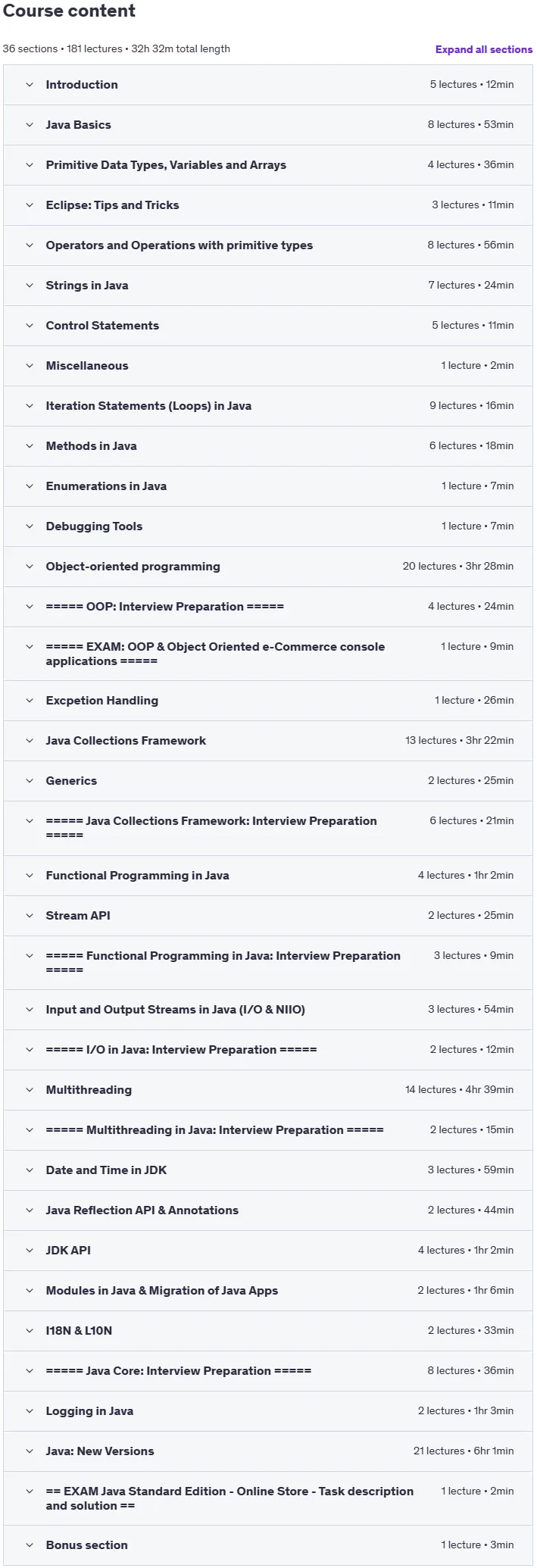
Task: Click the Generics chevron icon
Action: [x=30, y=781]
